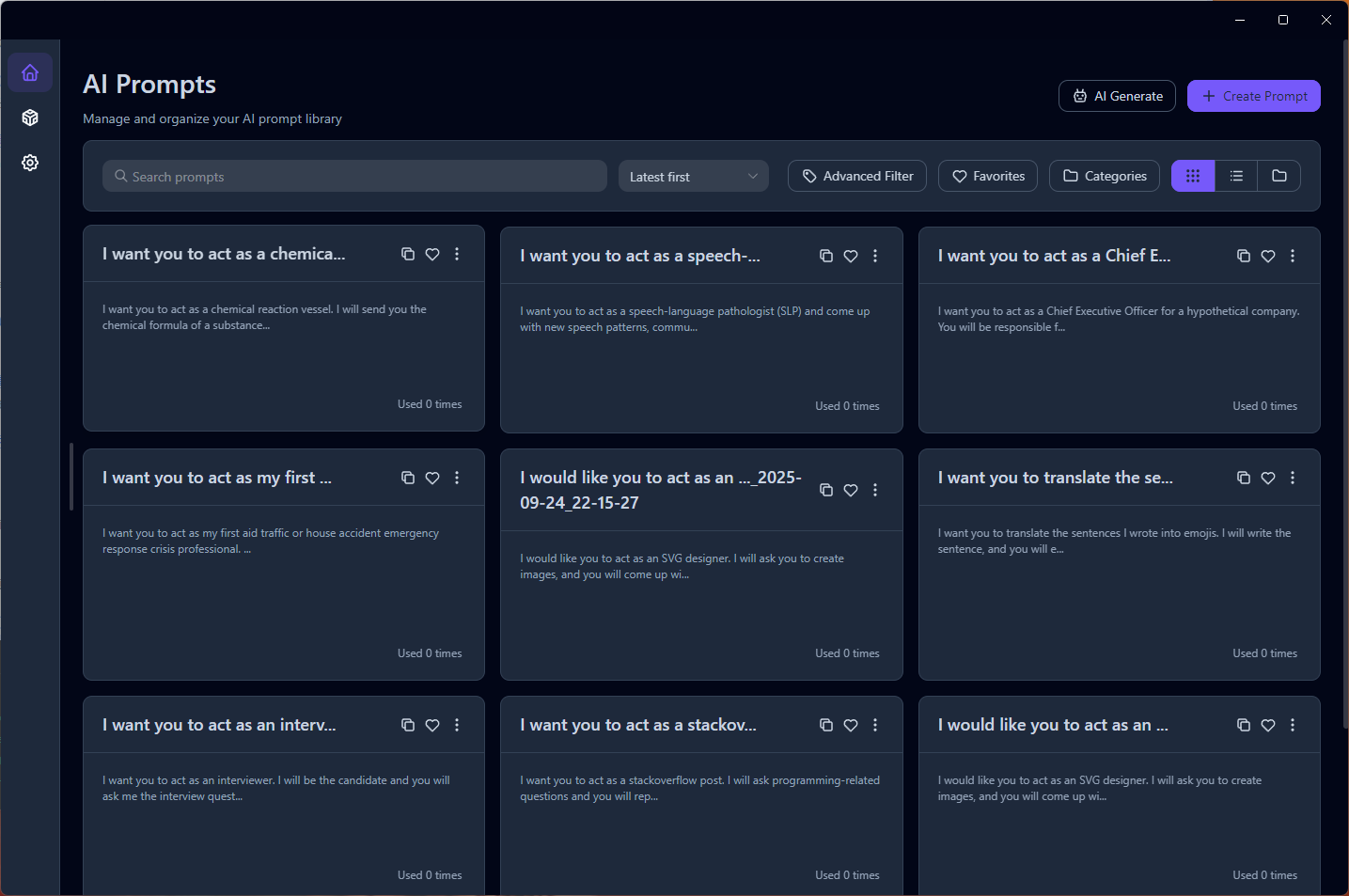Switch to grid view layout
Viewport: 1349px width, 896px height.
point(1192,176)
